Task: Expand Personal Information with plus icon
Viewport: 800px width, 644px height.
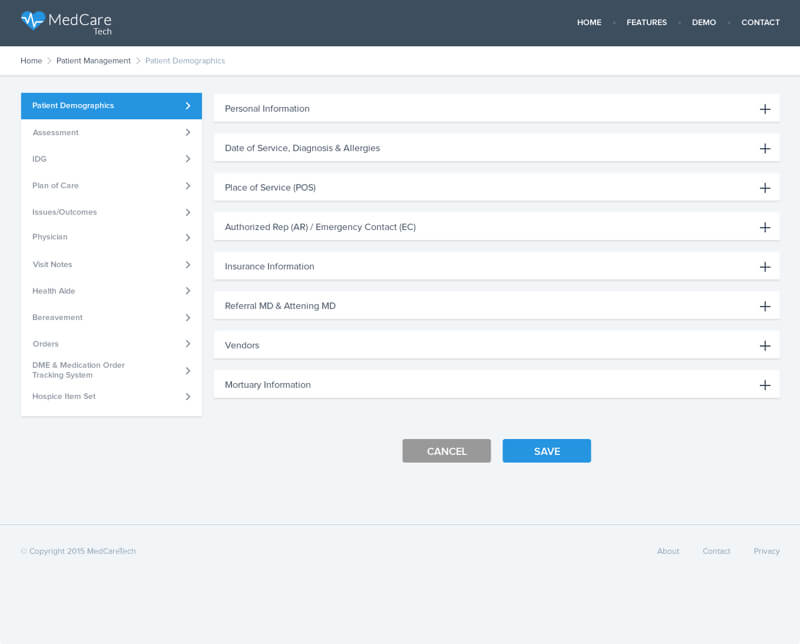Action: 765,109
